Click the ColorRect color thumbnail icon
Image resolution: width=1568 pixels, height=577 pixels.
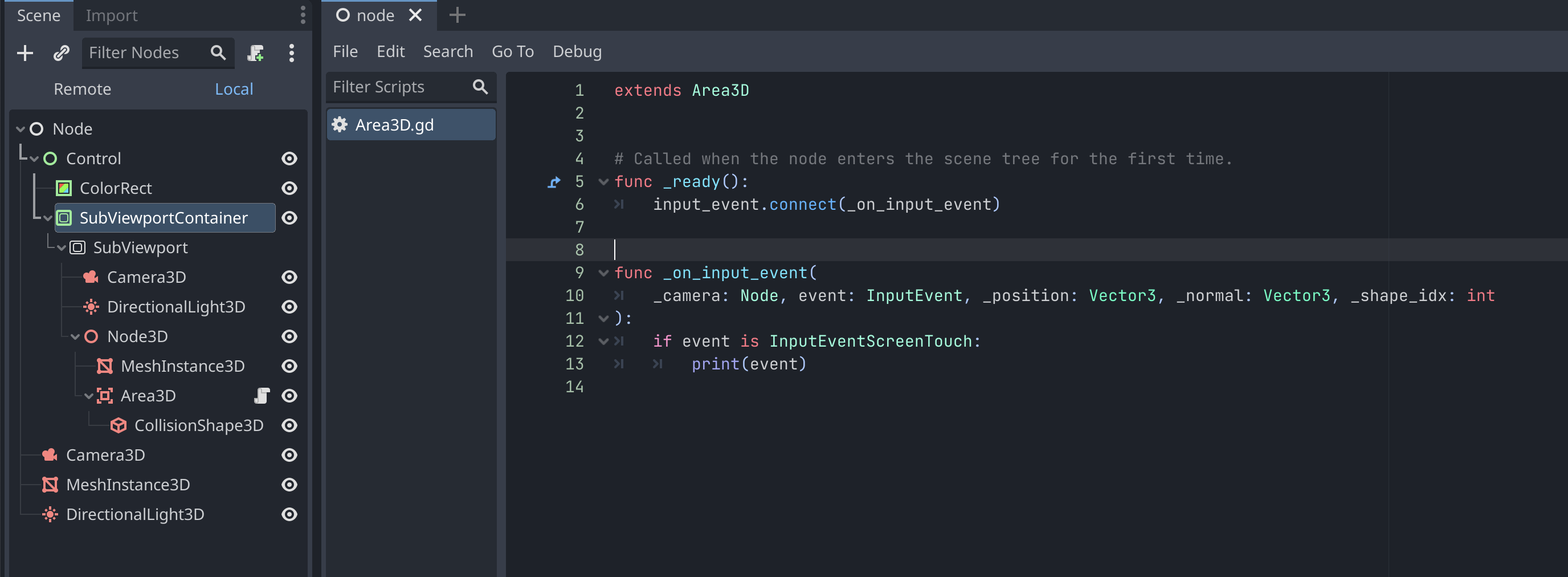[x=63, y=188]
